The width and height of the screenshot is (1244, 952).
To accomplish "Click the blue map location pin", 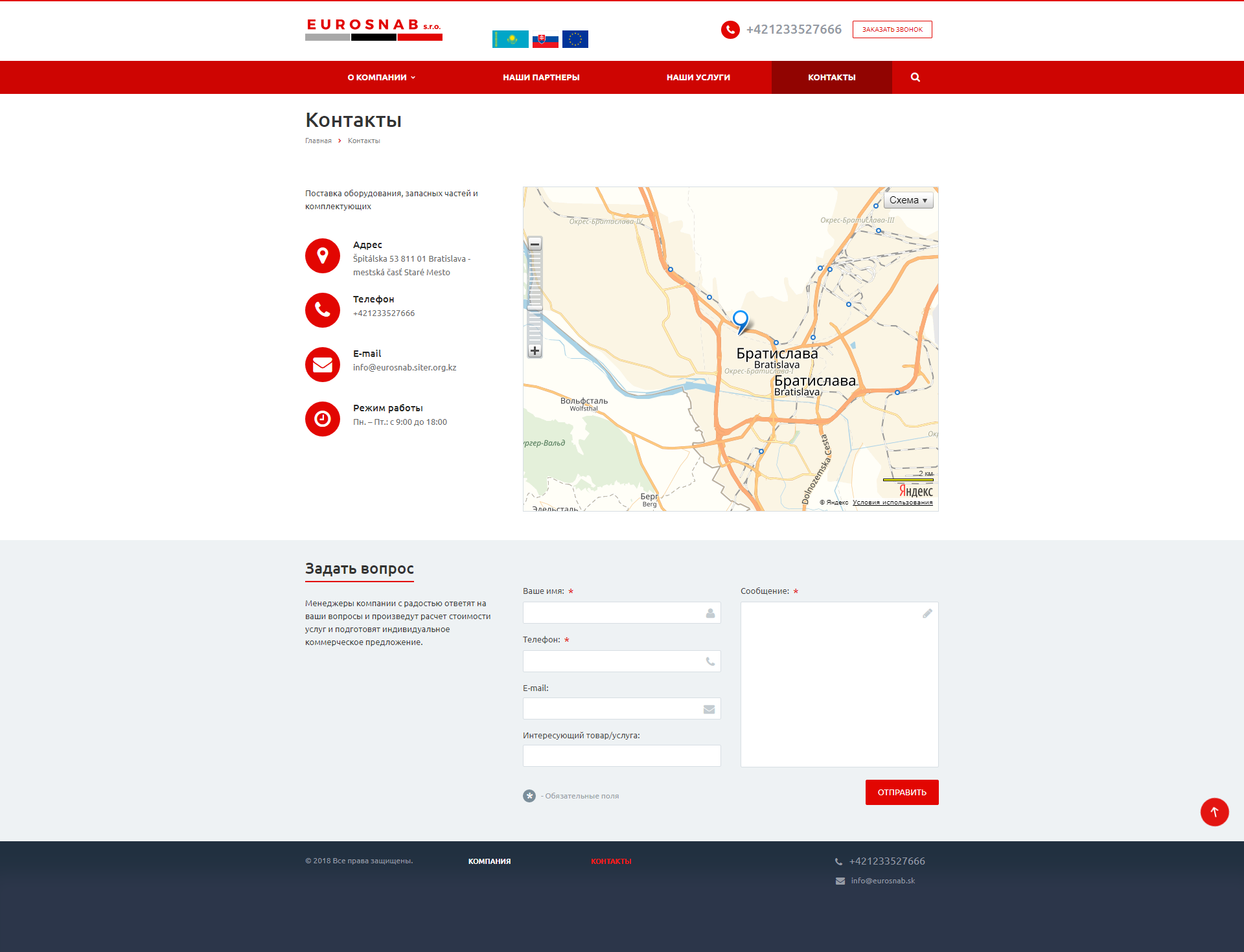I will pos(741,319).
